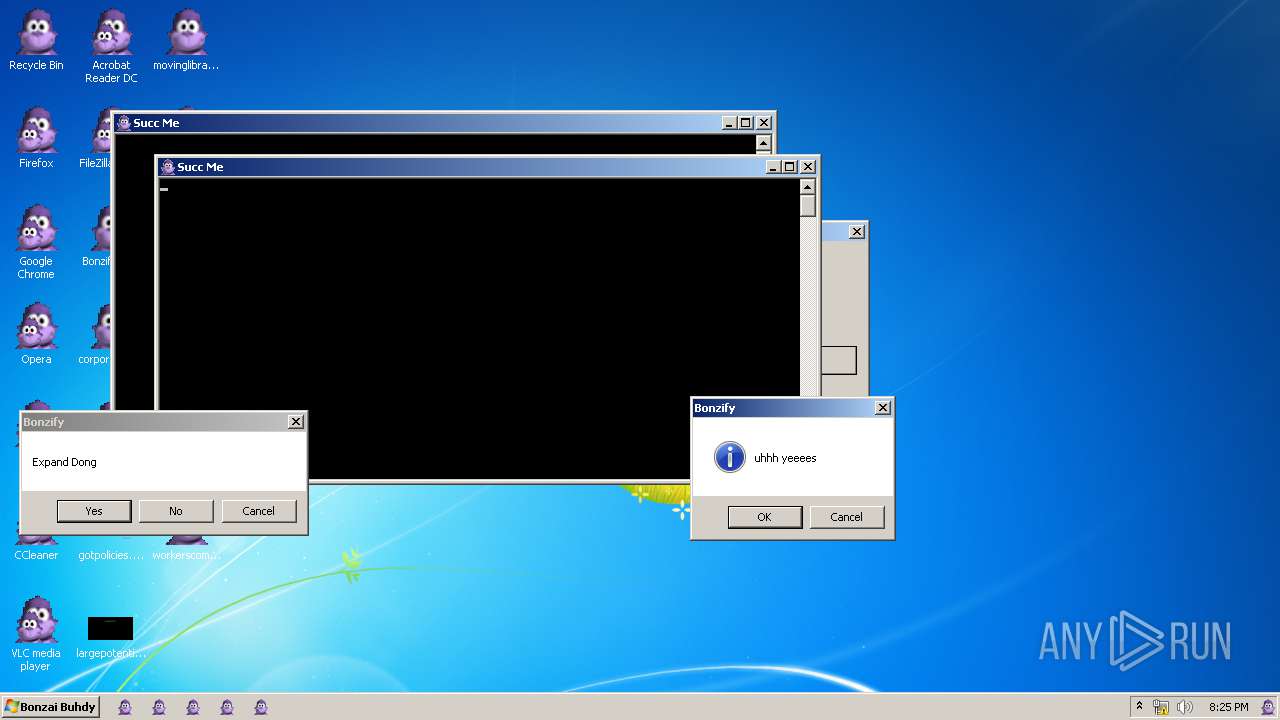Maximize the front Succ Me window
Viewport: 1280px width, 720px height.
click(x=789, y=167)
